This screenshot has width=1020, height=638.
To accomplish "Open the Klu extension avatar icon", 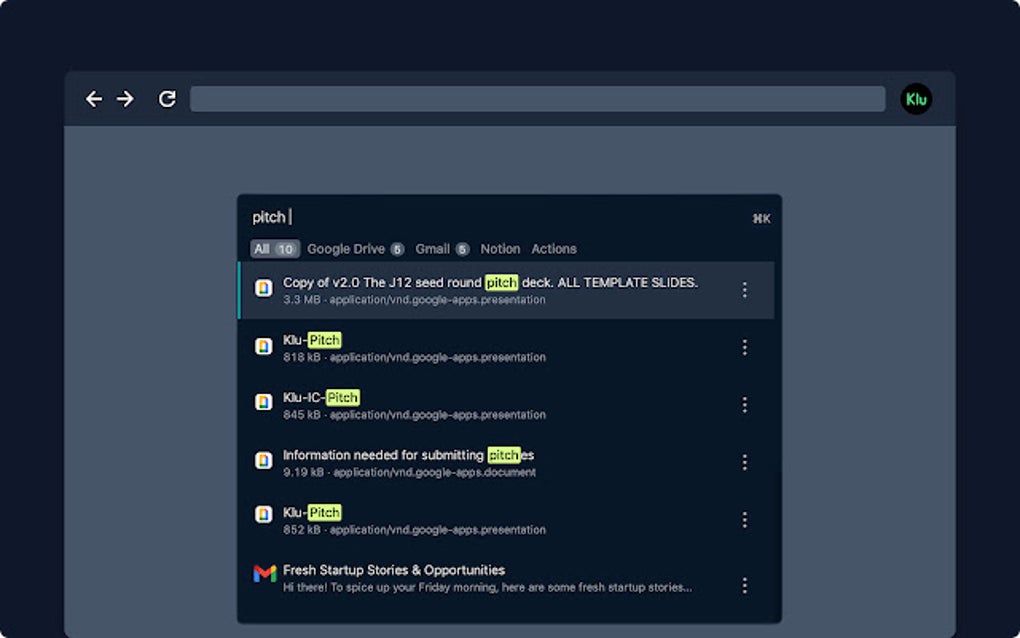I will [916, 100].
